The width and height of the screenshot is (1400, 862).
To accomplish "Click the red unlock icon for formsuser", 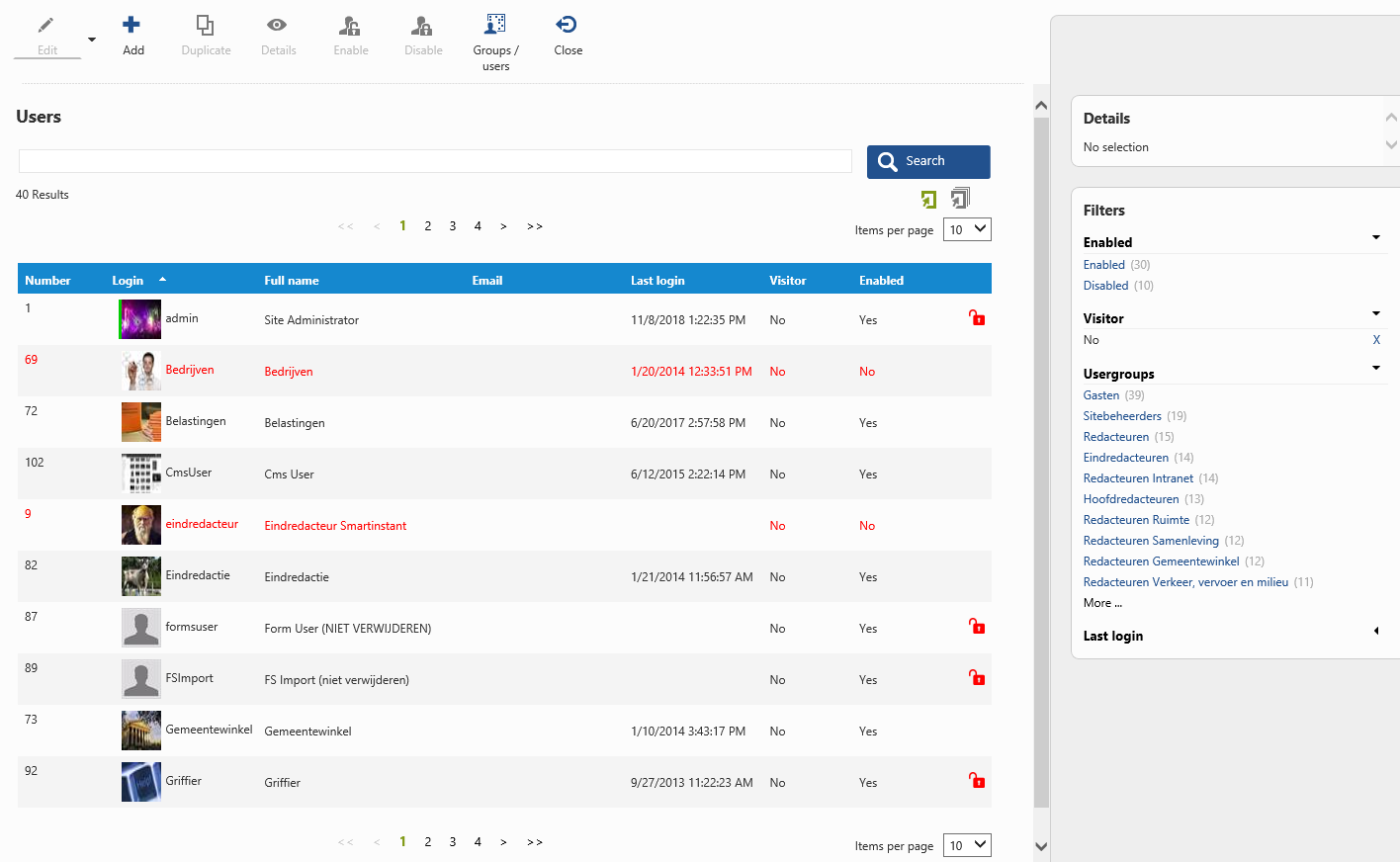I will pyautogui.click(x=977, y=626).
